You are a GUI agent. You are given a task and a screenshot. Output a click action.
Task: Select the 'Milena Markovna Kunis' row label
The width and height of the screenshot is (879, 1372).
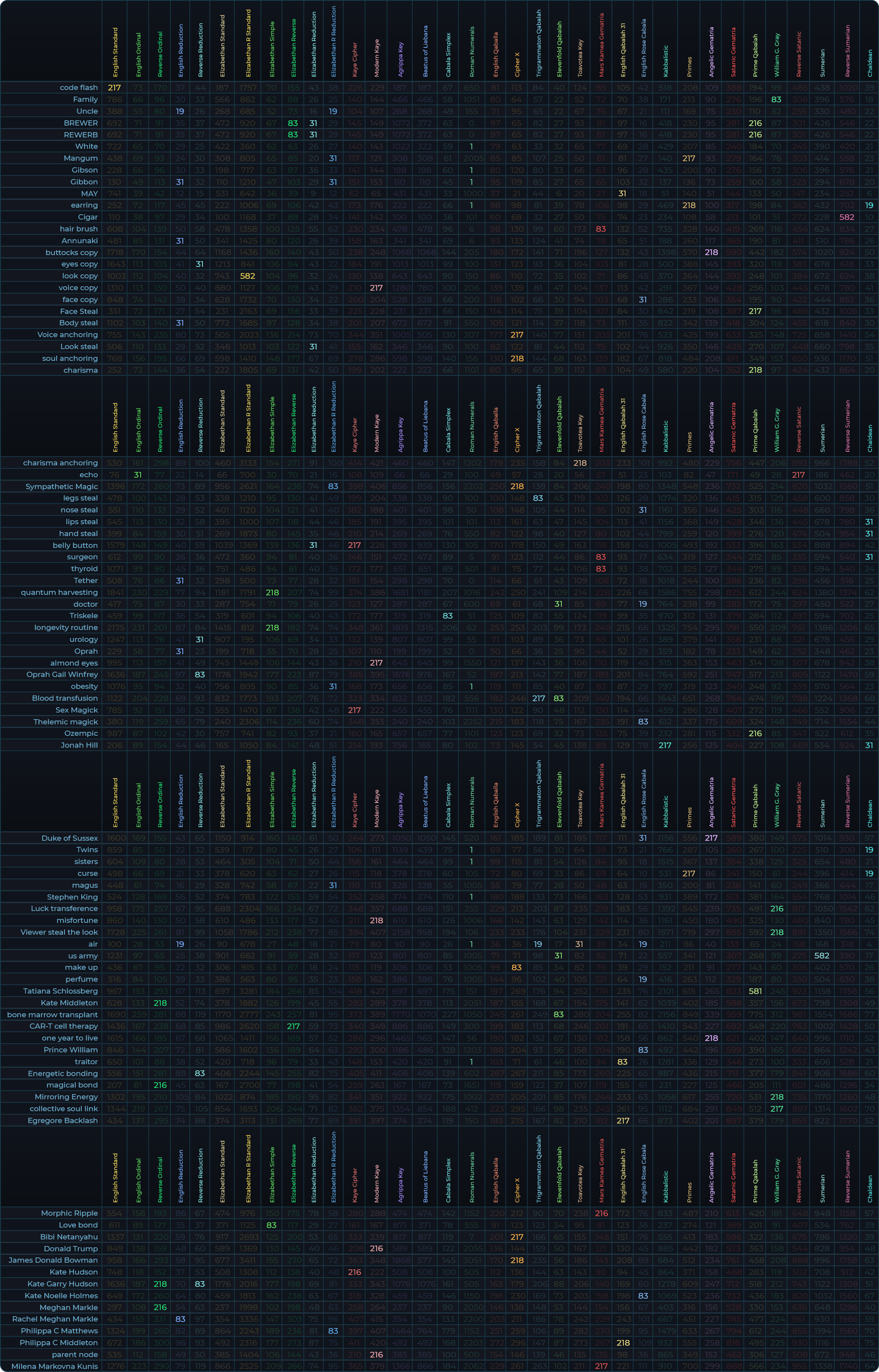click(x=54, y=1366)
